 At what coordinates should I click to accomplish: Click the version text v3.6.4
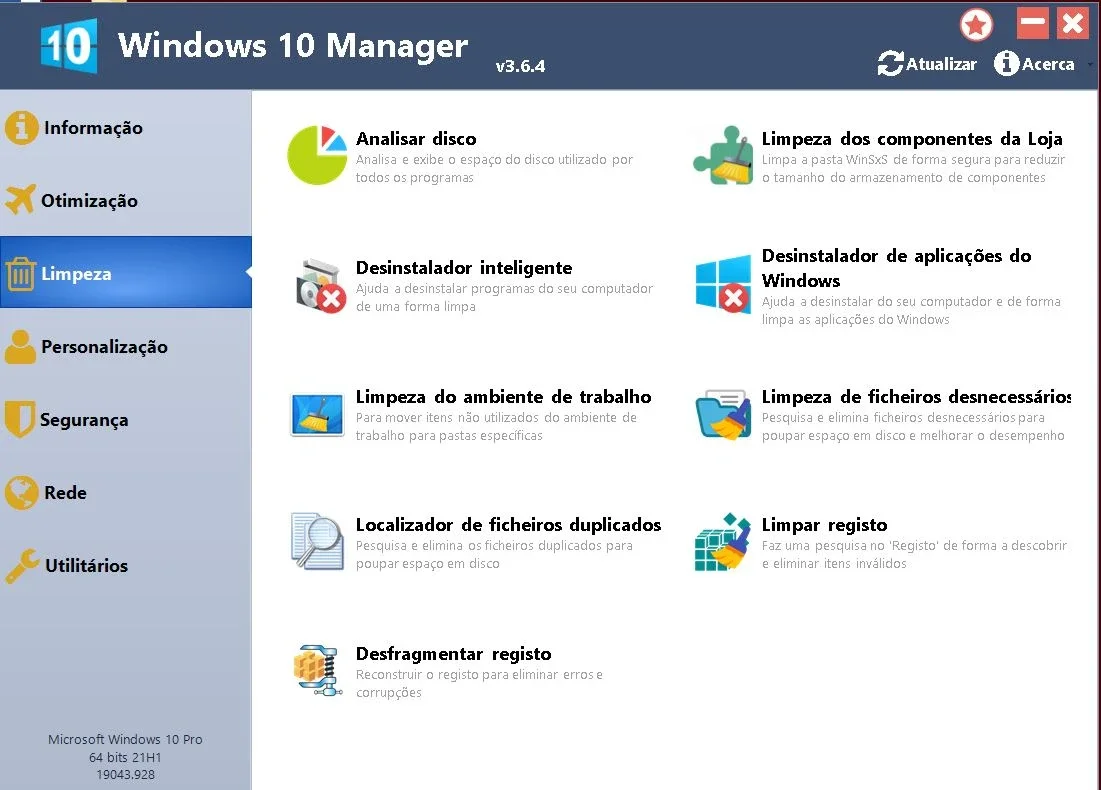click(520, 66)
